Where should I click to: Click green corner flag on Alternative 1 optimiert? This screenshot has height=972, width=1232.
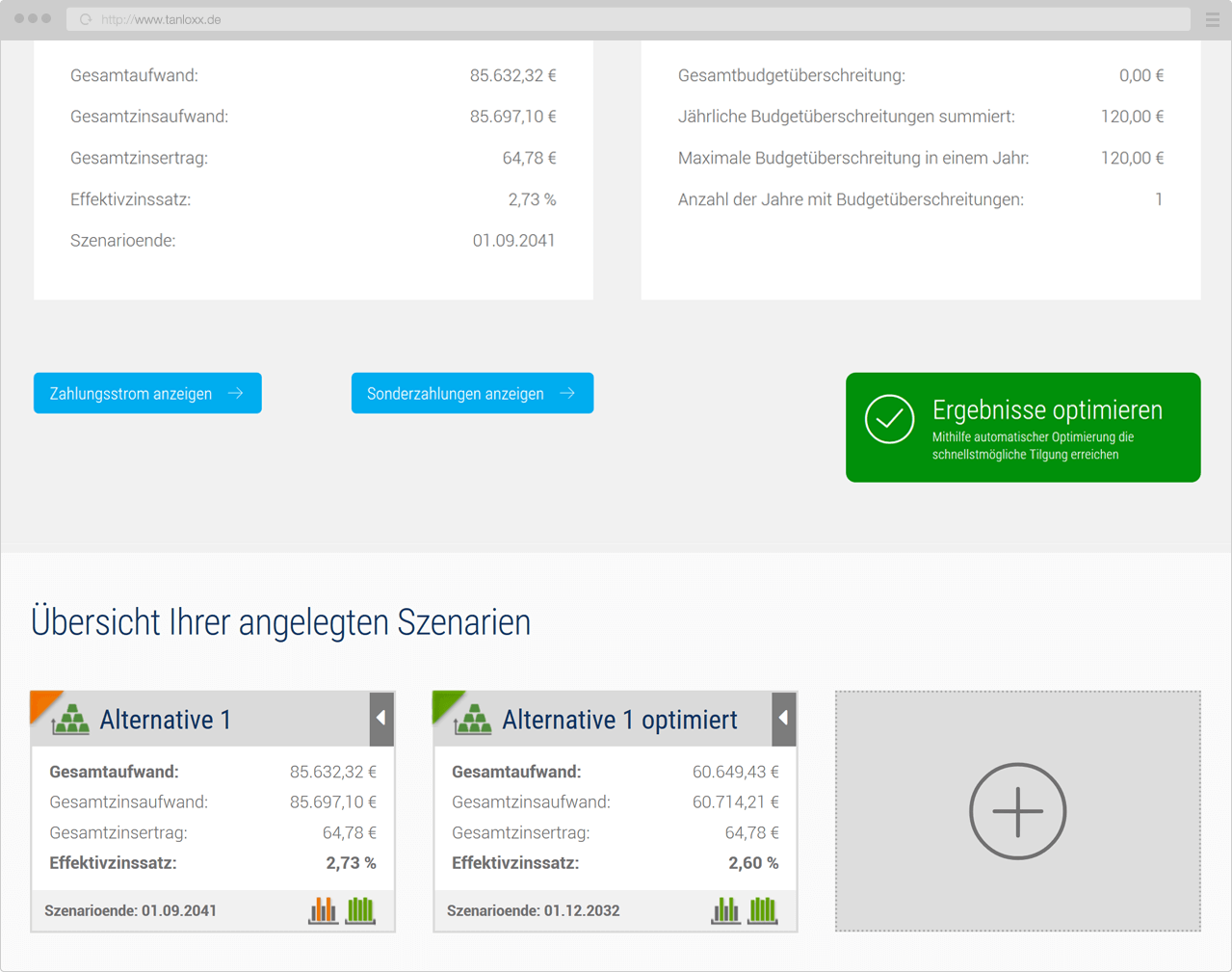click(x=444, y=701)
